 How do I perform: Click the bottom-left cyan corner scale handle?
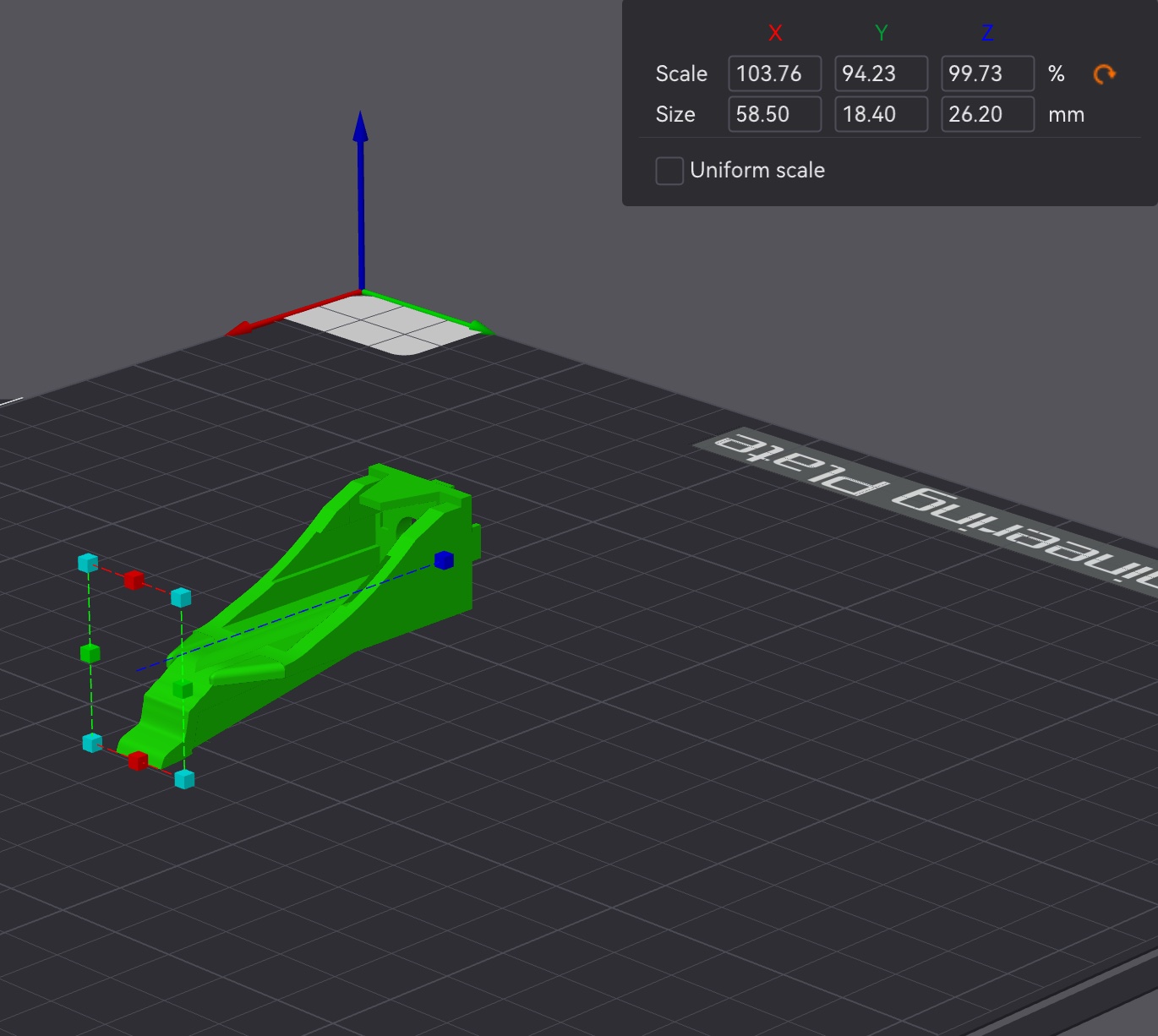pos(92,743)
